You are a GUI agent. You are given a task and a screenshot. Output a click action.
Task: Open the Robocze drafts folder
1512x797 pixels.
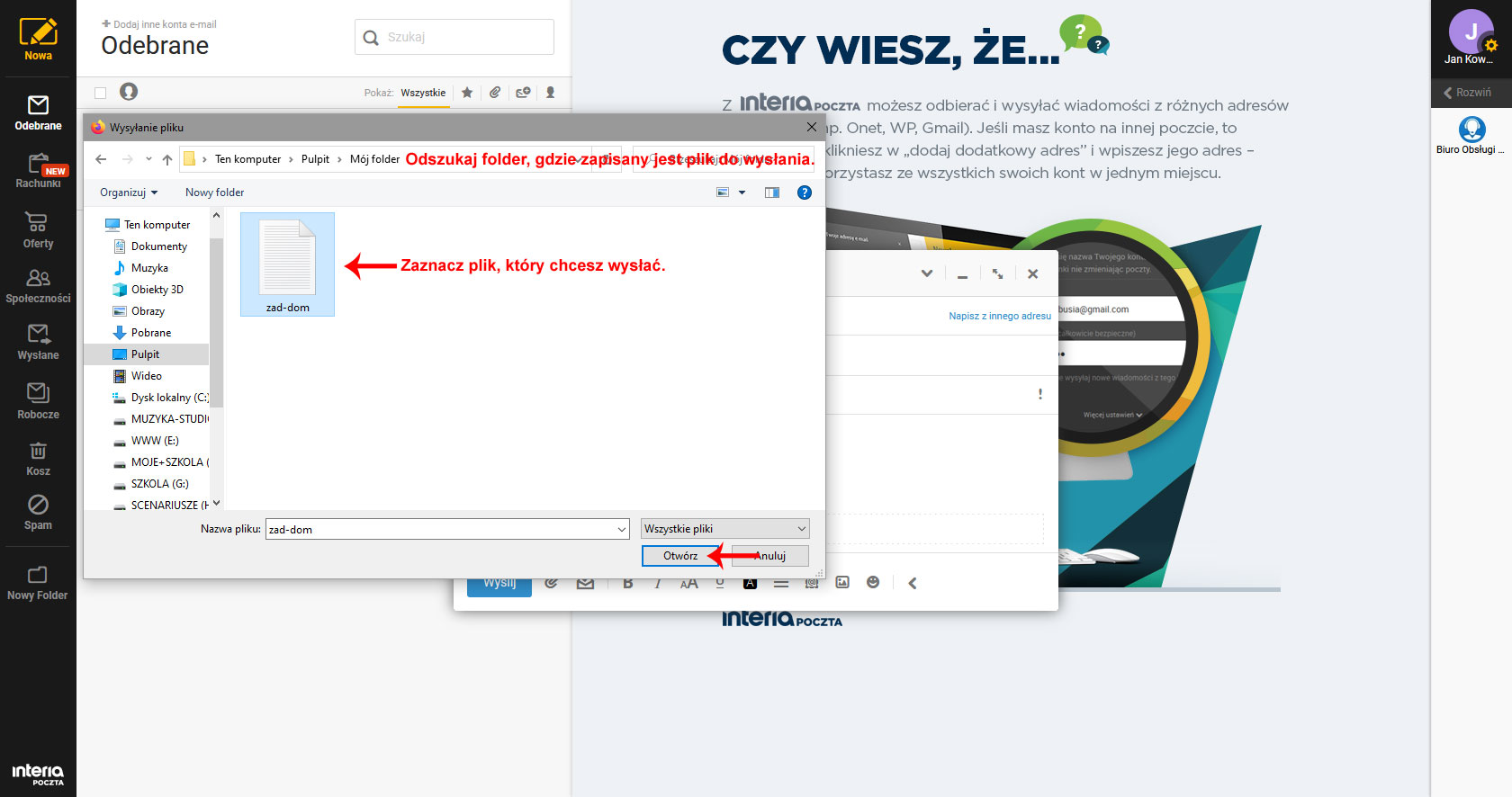38,401
